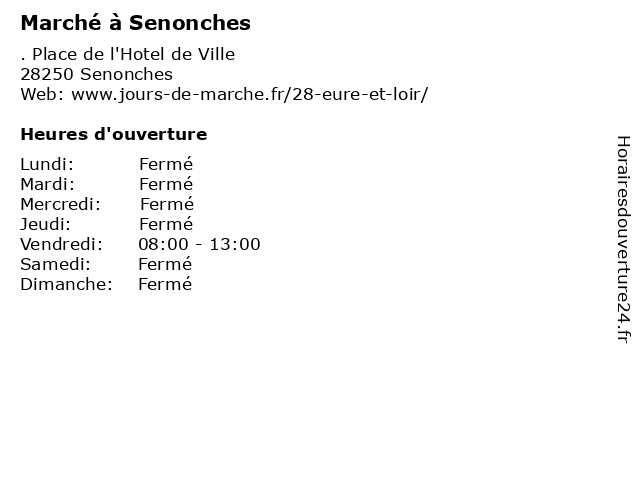Click the Marché à Senonches title
Viewport: 640px width, 480px height.
coord(136,22)
